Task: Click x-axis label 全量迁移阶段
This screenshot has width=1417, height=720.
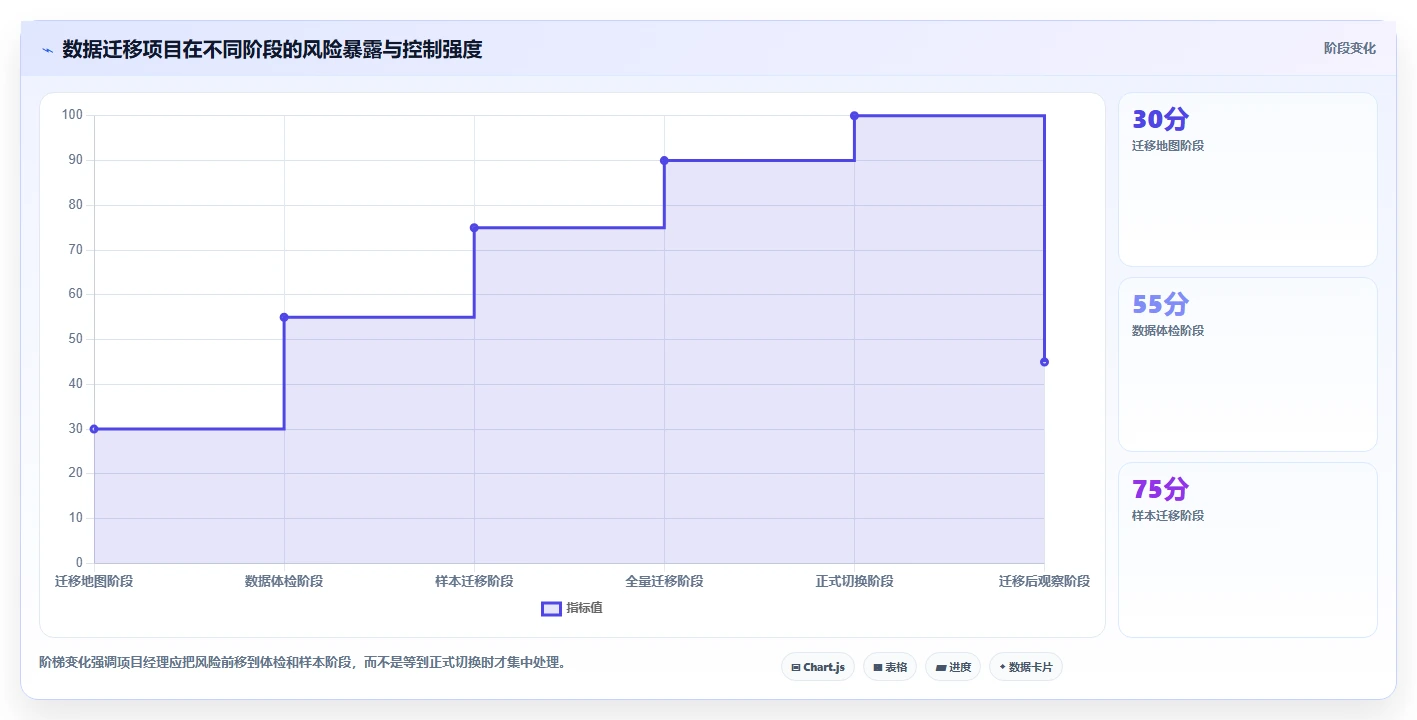Action: 664,581
